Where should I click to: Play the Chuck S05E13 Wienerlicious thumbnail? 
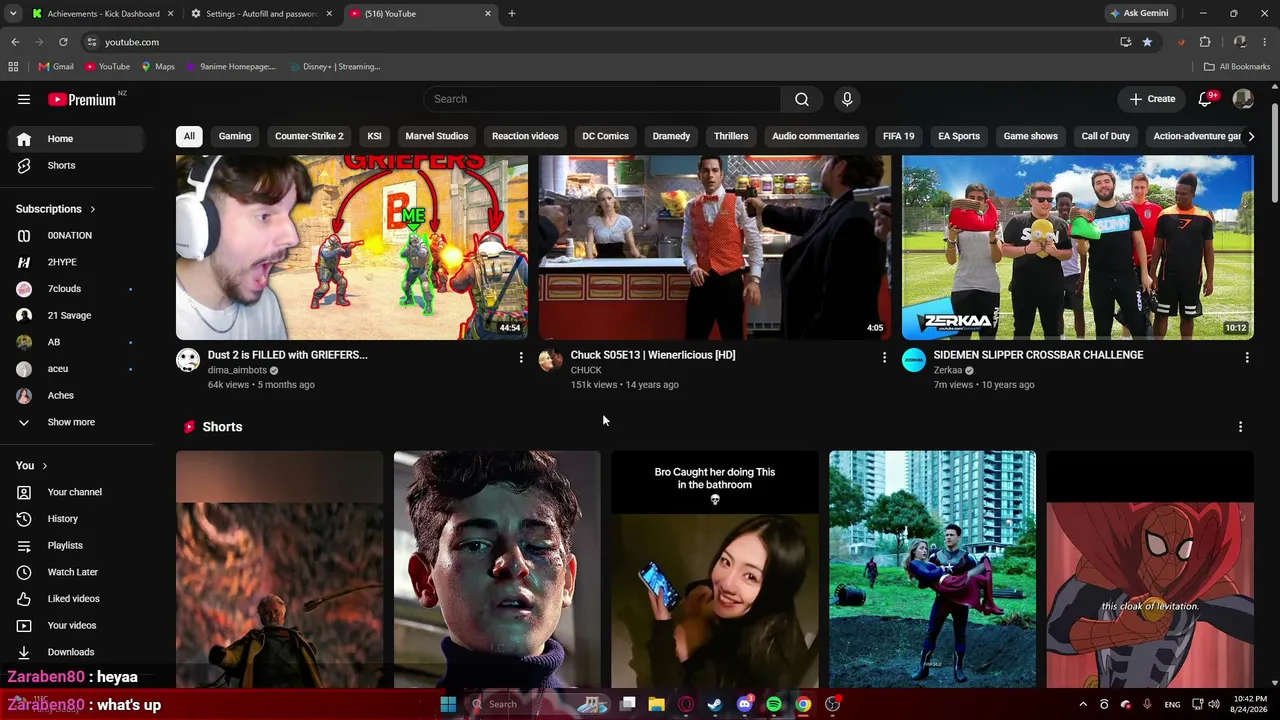coord(715,248)
